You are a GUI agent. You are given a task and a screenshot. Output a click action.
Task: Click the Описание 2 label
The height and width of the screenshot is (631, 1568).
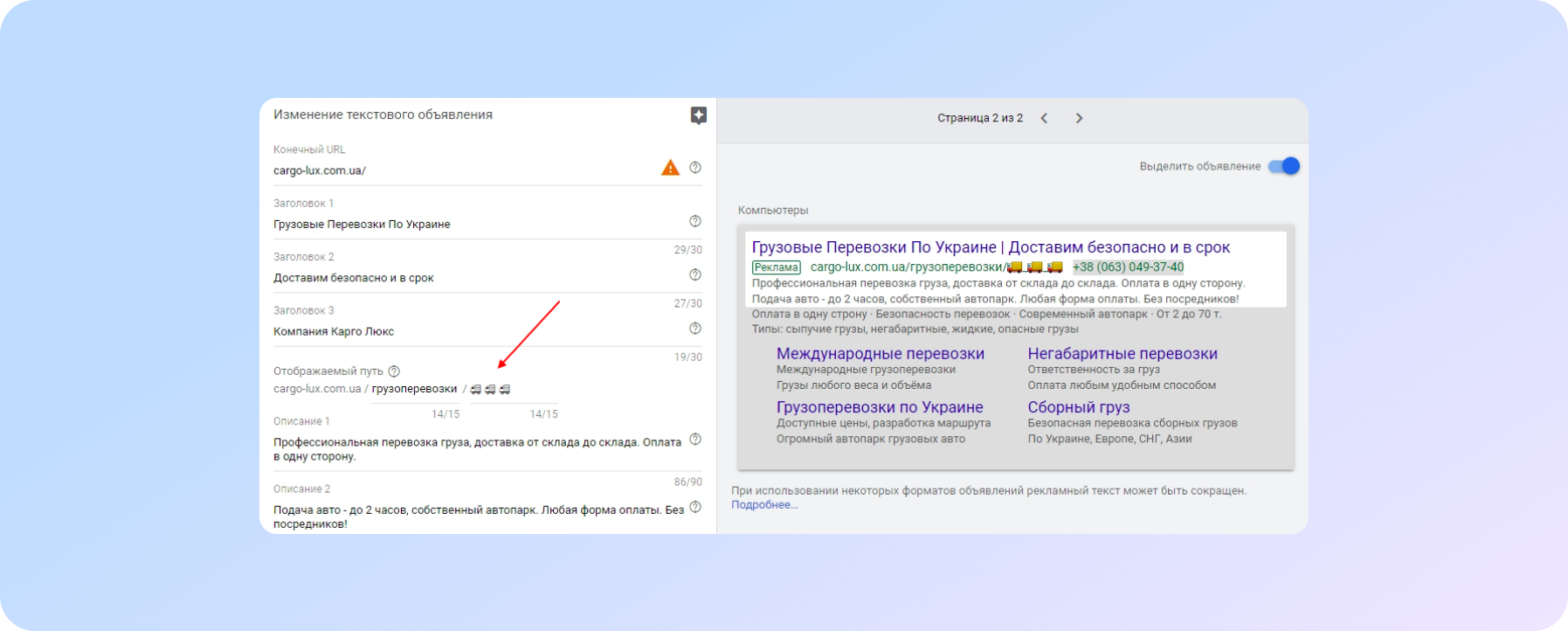[302, 489]
